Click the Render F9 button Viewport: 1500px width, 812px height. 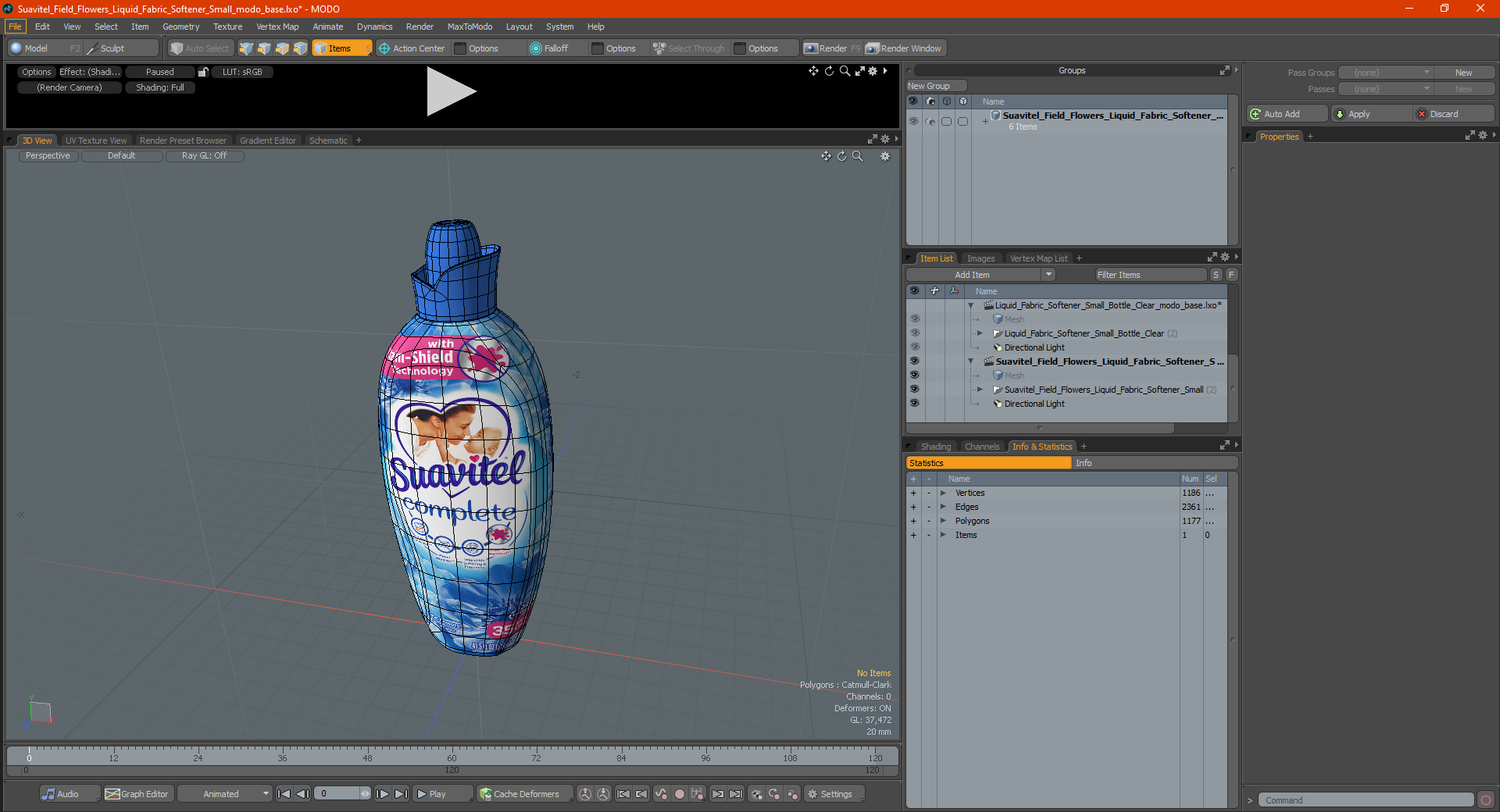(x=832, y=48)
